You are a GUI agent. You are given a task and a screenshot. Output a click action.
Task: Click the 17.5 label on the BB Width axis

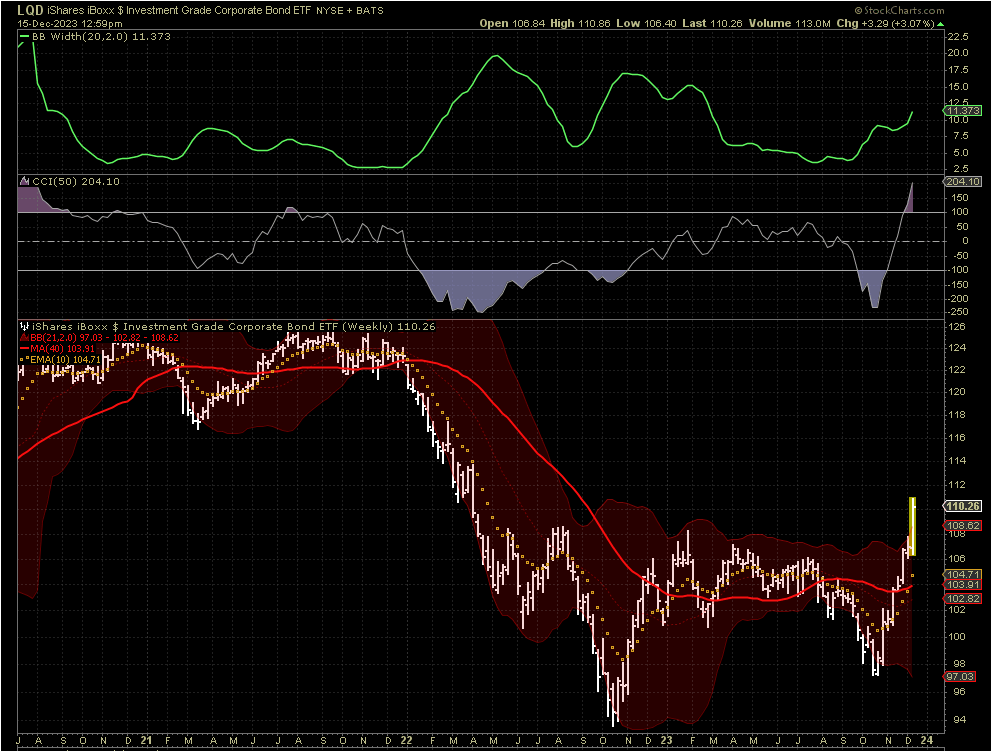958,70
